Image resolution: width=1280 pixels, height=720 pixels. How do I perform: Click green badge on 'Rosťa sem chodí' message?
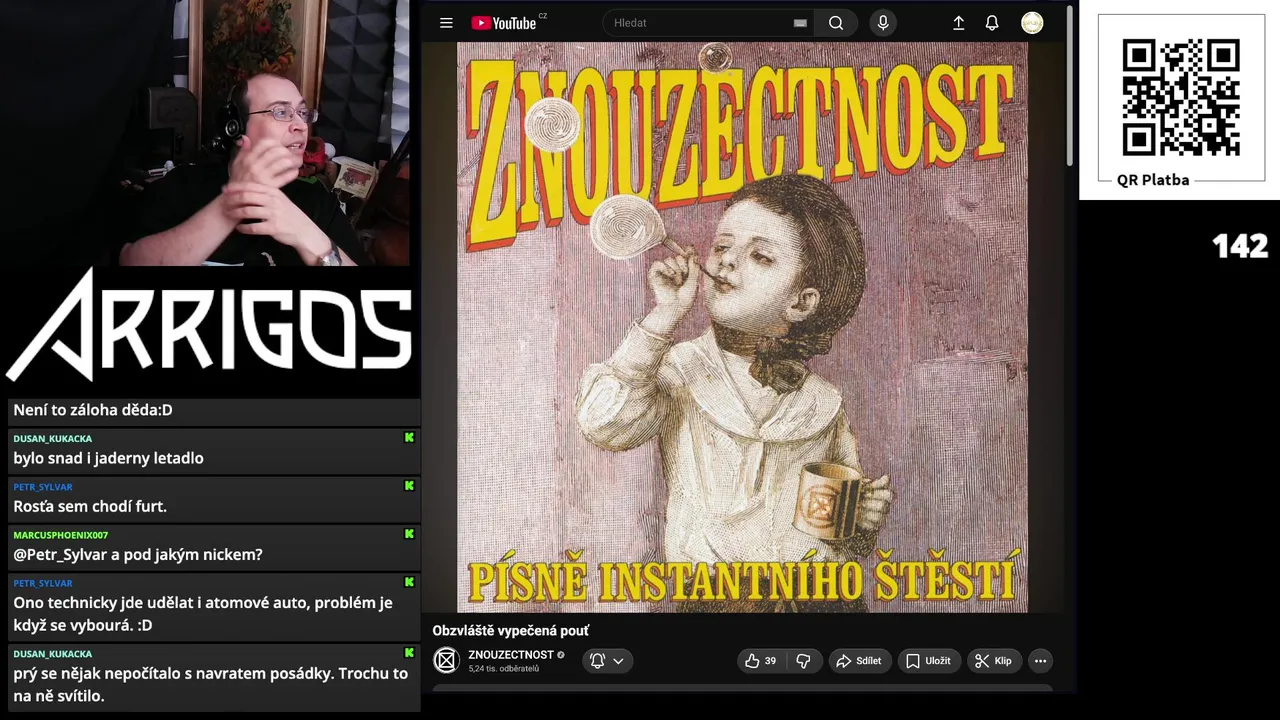click(x=409, y=486)
